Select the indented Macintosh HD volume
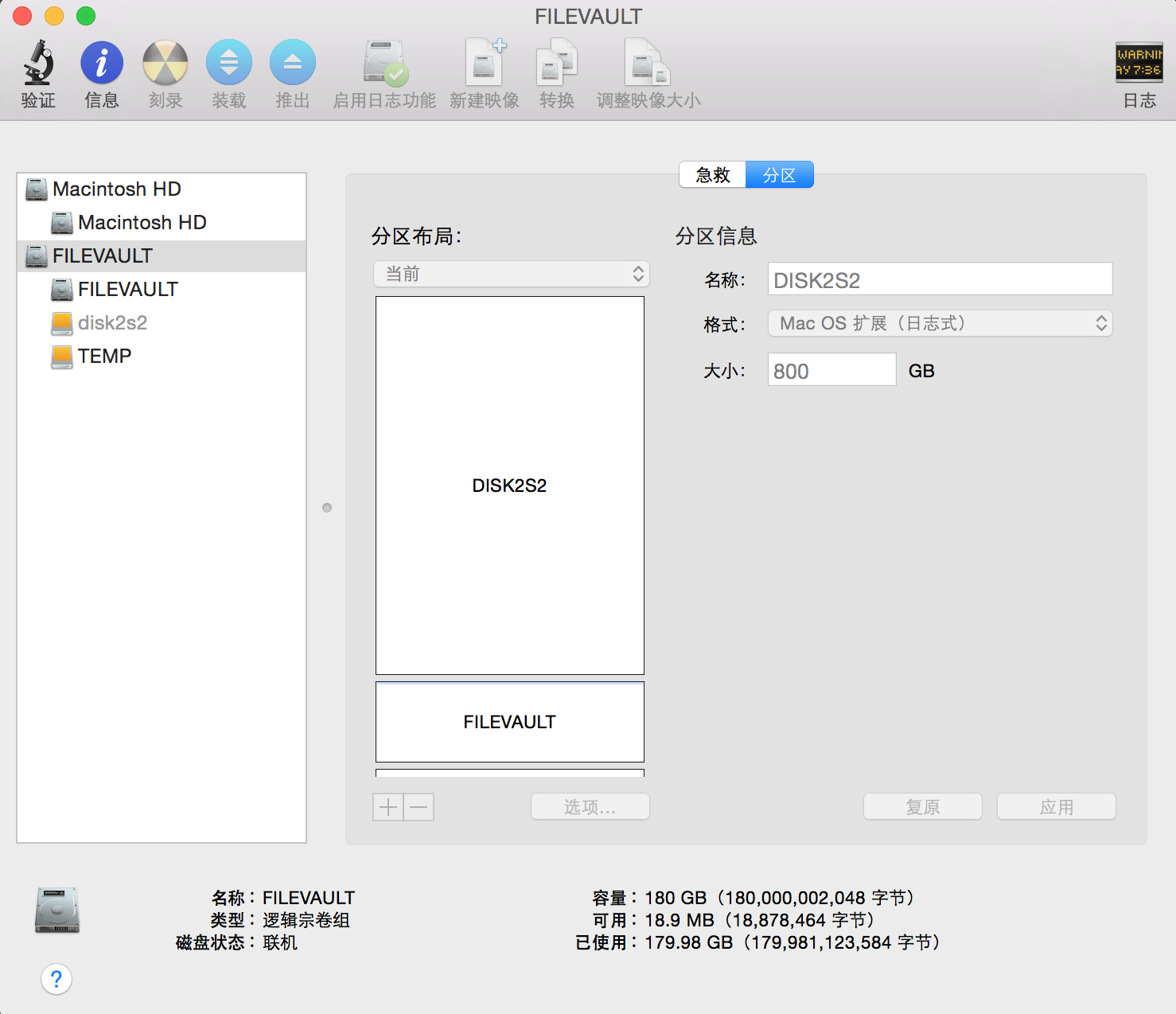 [x=162, y=223]
